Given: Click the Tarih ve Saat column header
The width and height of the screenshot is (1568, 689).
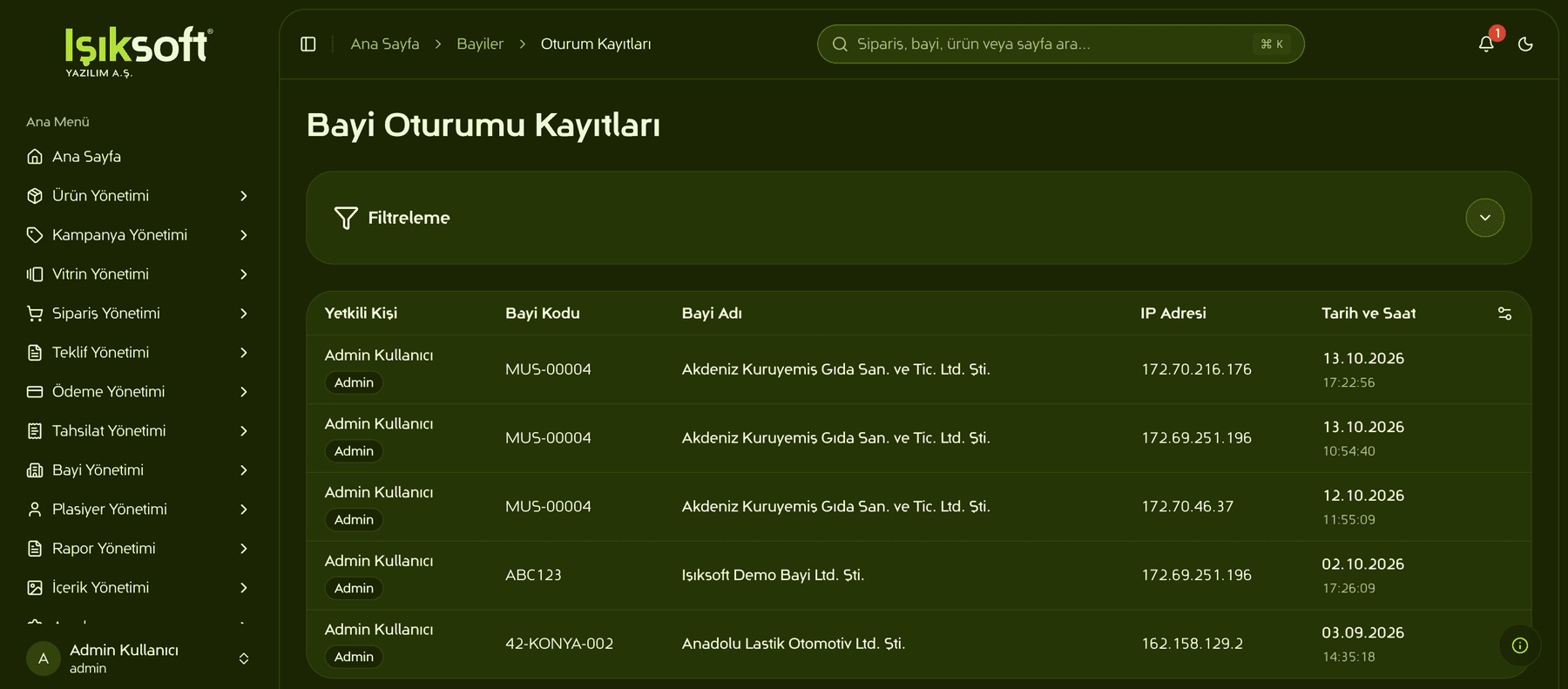Looking at the screenshot, I should tap(1369, 314).
